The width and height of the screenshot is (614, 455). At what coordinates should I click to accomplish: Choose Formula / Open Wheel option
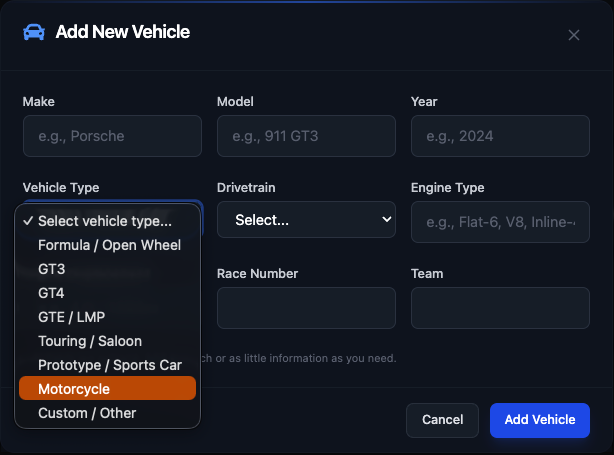click(109, 245)
